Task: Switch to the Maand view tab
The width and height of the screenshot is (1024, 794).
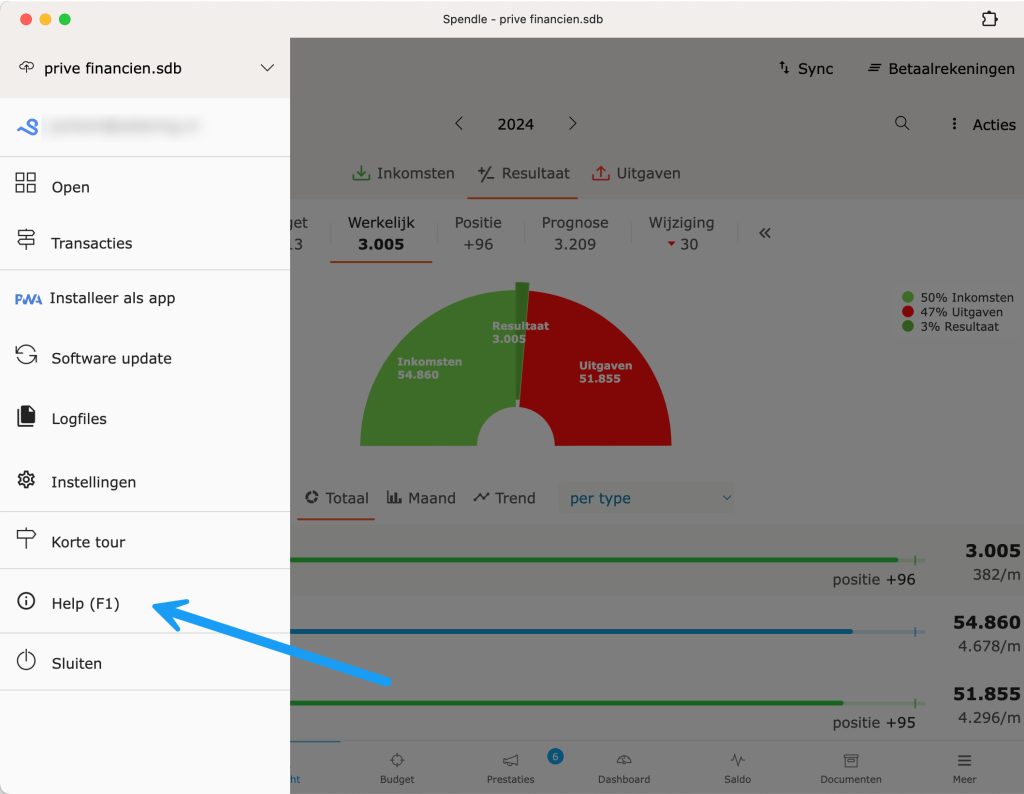Action: coord(421,498)
